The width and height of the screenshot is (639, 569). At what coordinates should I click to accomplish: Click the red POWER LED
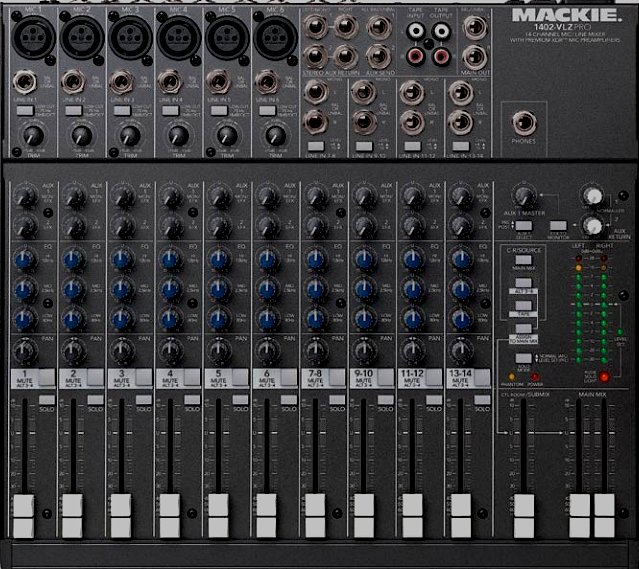click(x=535, y=377)
